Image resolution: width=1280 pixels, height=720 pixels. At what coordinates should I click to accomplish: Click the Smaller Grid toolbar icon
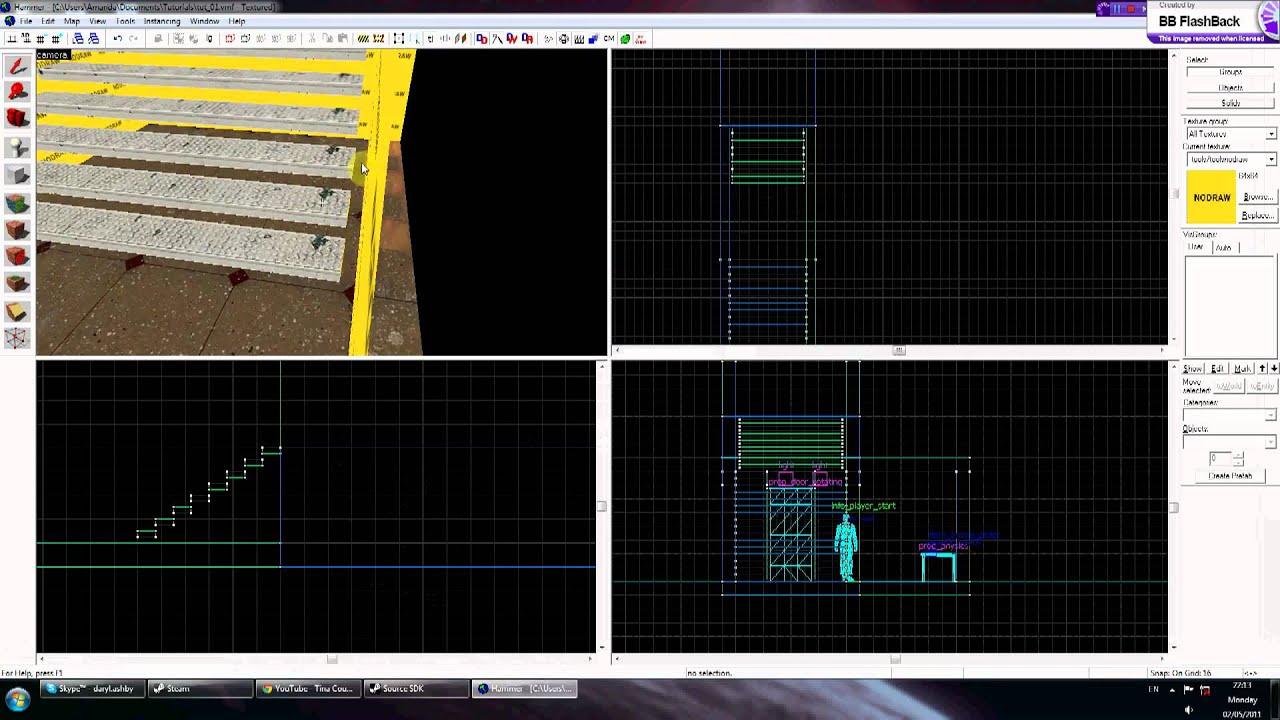[x=40, y=39]
